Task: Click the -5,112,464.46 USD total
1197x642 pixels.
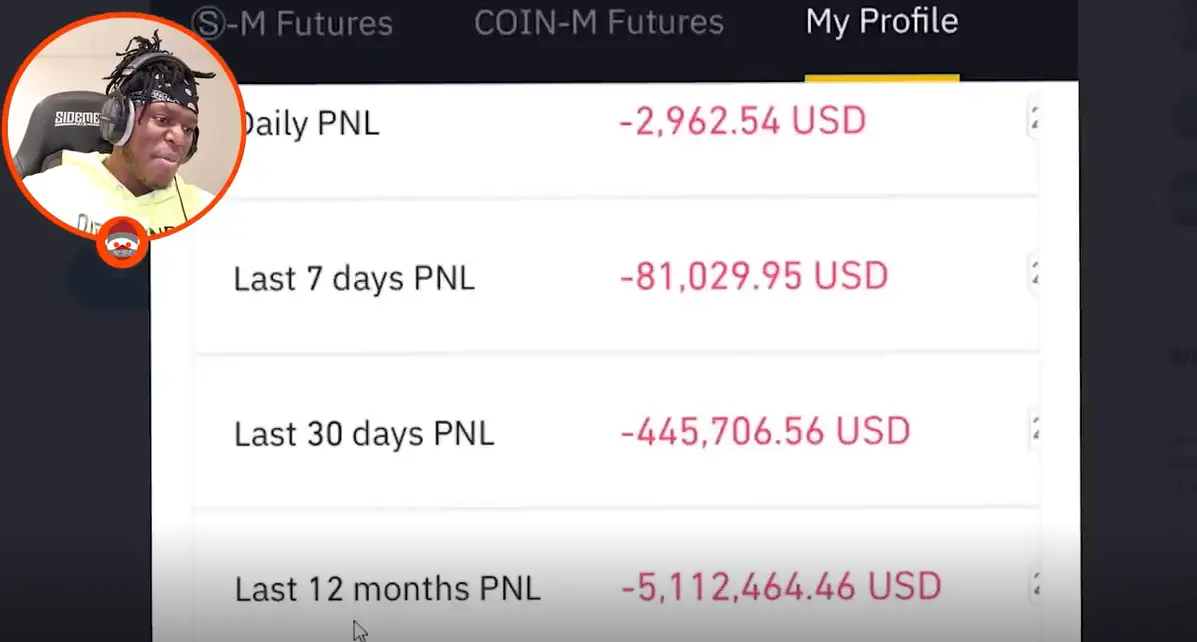Action: (x=781, y=587)
